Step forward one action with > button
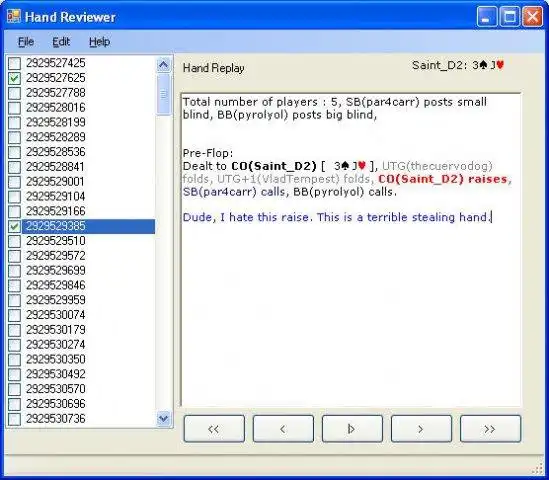The height and width of the screenshot is (480, 549). (x=421, y=429)
